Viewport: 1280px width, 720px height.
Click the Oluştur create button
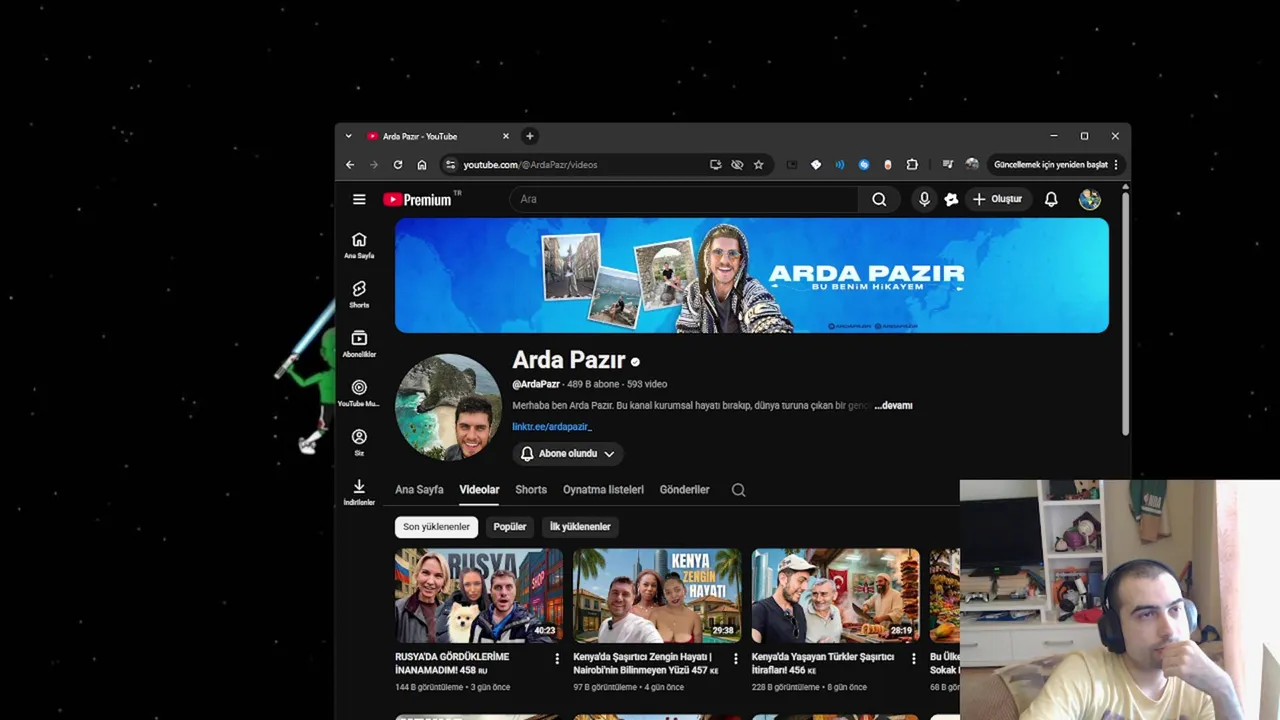tap(997, 199)
